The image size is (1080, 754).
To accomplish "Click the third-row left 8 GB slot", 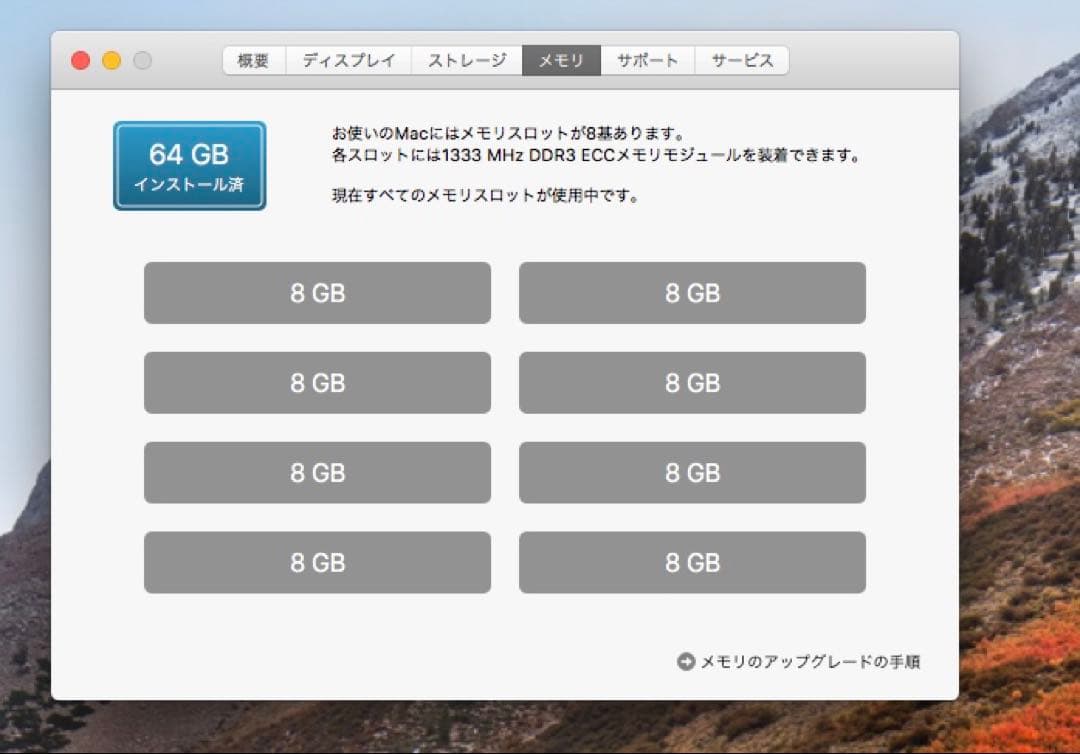I will 317,472.
